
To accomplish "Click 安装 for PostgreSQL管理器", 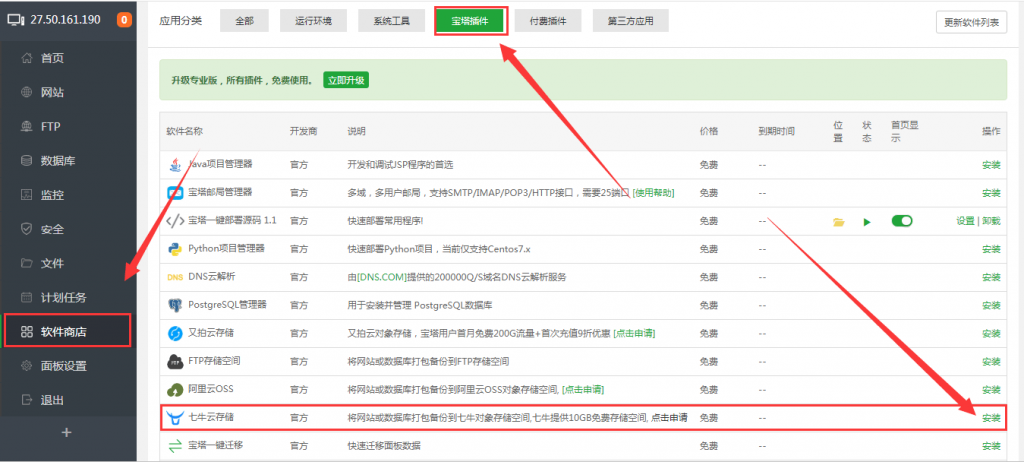I will (x=991, y=305).
